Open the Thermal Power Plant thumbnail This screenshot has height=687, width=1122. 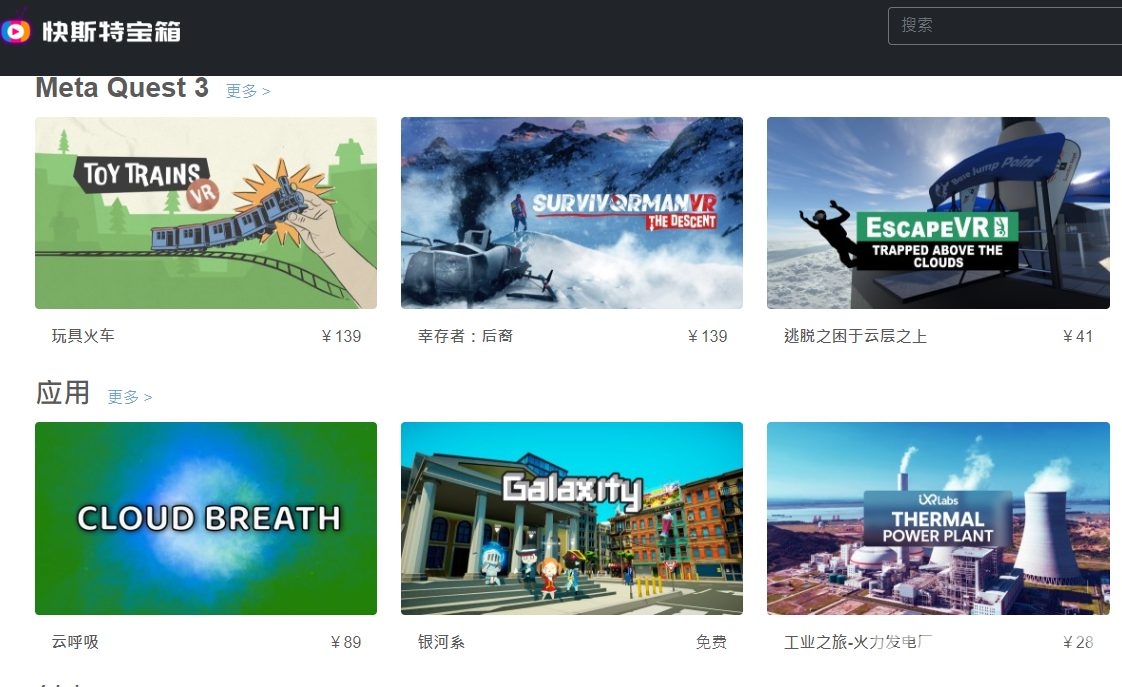click(x=938, y=518)
